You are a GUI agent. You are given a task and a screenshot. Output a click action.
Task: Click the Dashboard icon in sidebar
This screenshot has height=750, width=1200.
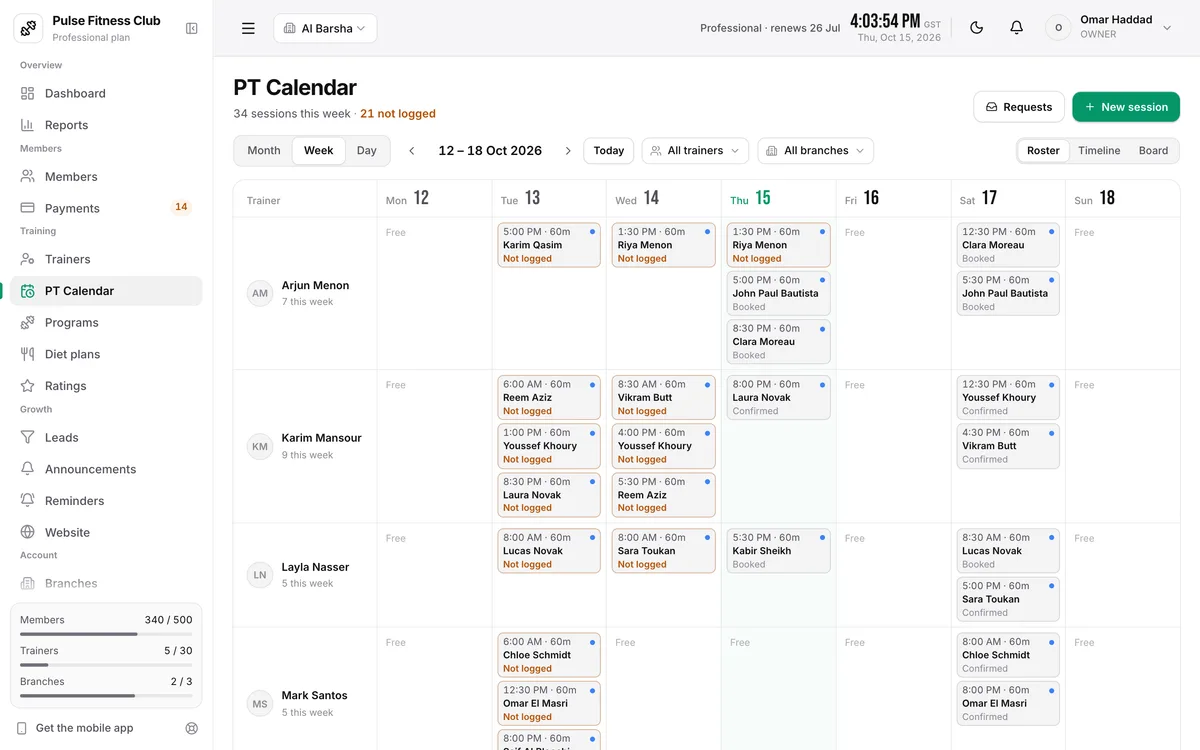28,93
